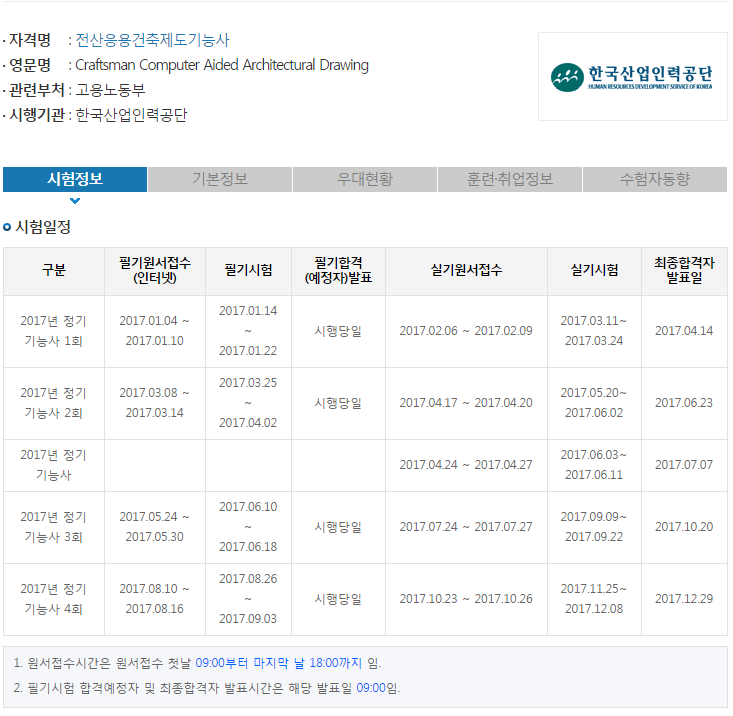The image size is (733, 716).
Task: Click the 고용노동부 related-ministry text
Action: [110, 90]
